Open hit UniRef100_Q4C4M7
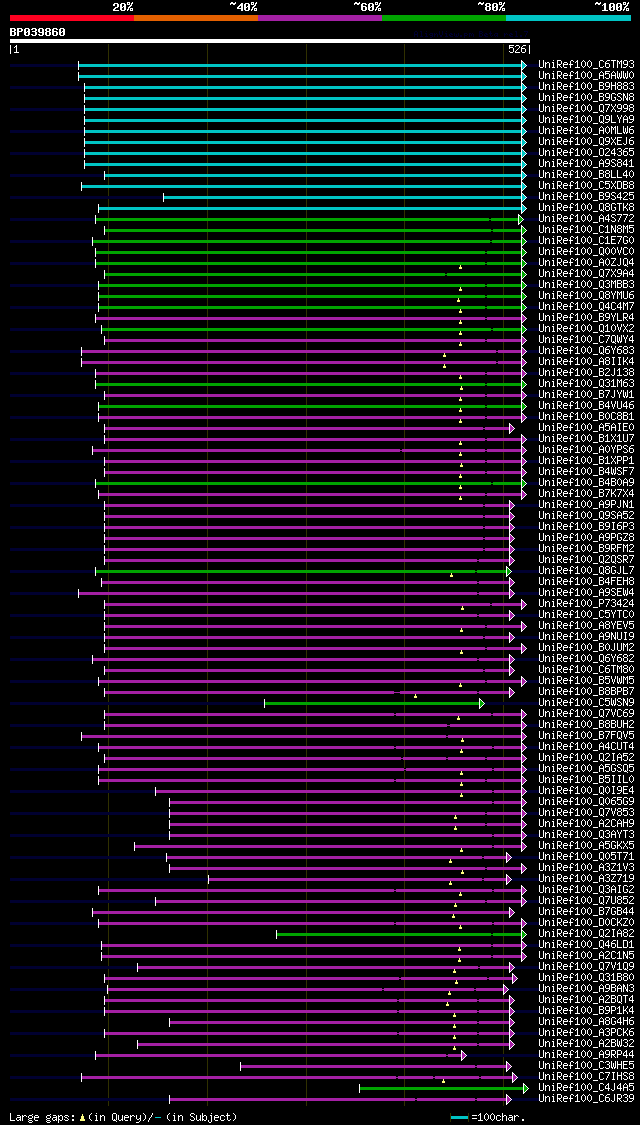This screenshot has height=1125, width=640. pos(586,306)
